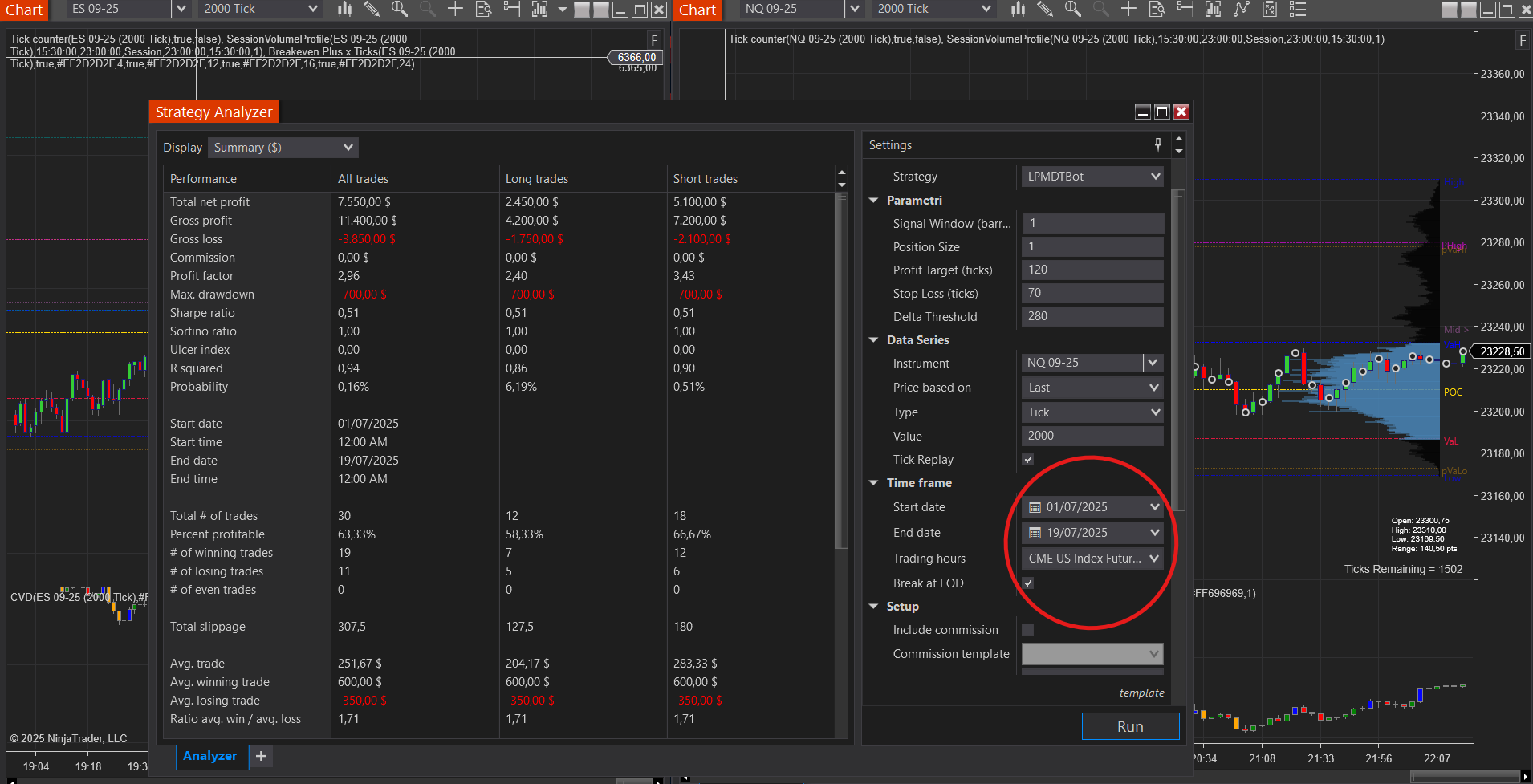
Task: Click F button on NQ chart corner
Action: [1523, 40]
